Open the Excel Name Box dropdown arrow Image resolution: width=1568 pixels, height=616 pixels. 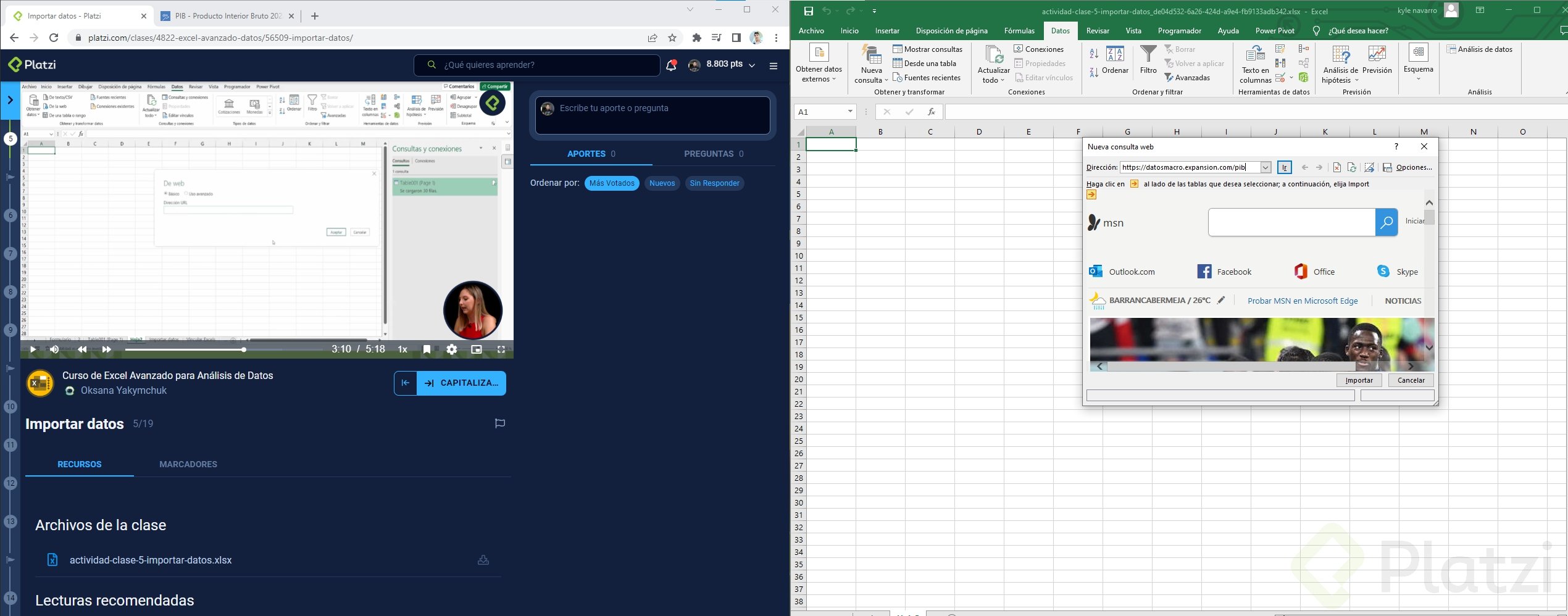850,112
